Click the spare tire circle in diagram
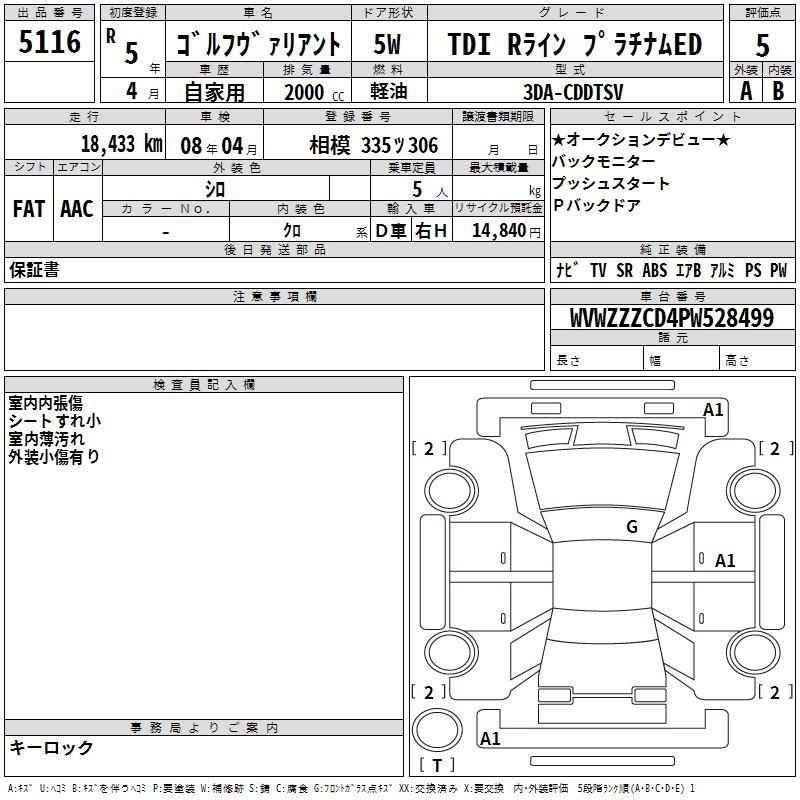Viewport: 800px width, 800px height. [x=437, y=731]
